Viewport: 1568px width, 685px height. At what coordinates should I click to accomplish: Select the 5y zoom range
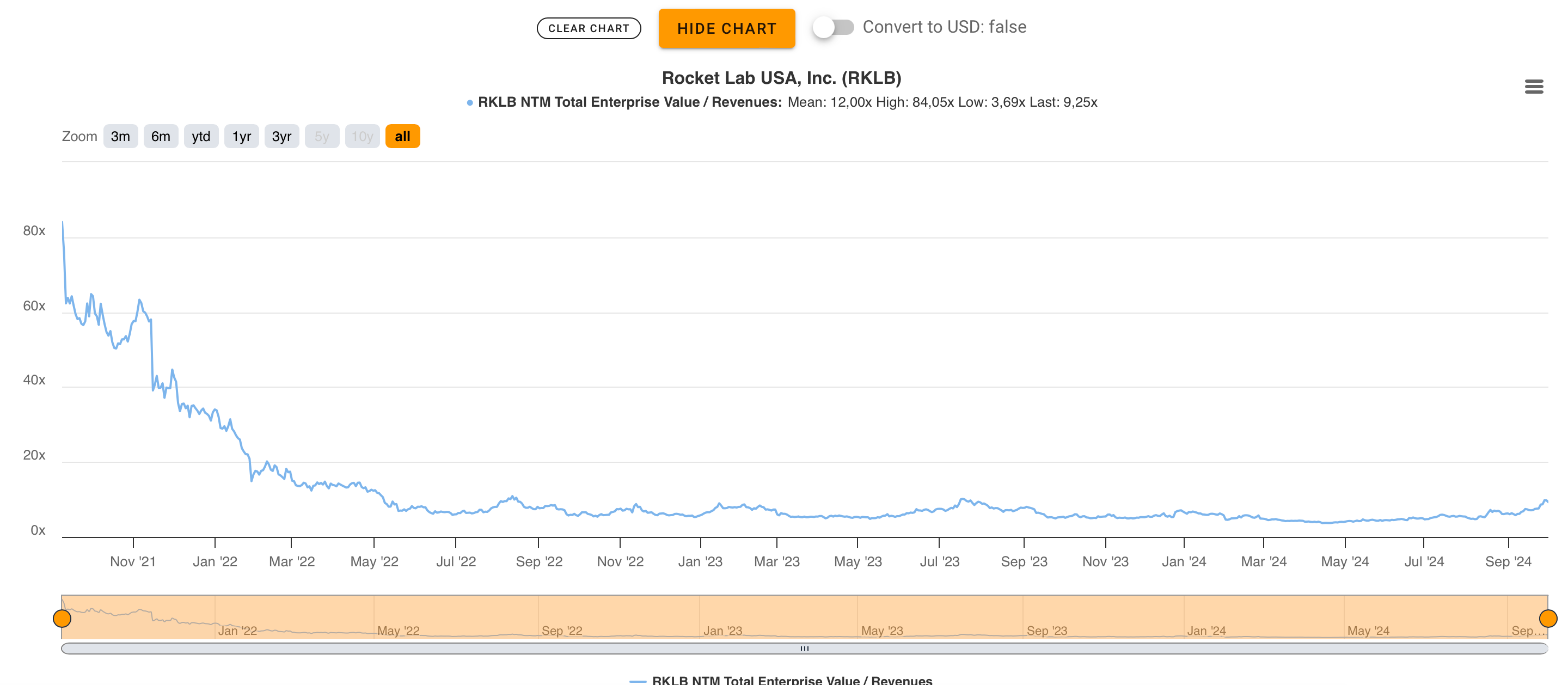[322, 136]
